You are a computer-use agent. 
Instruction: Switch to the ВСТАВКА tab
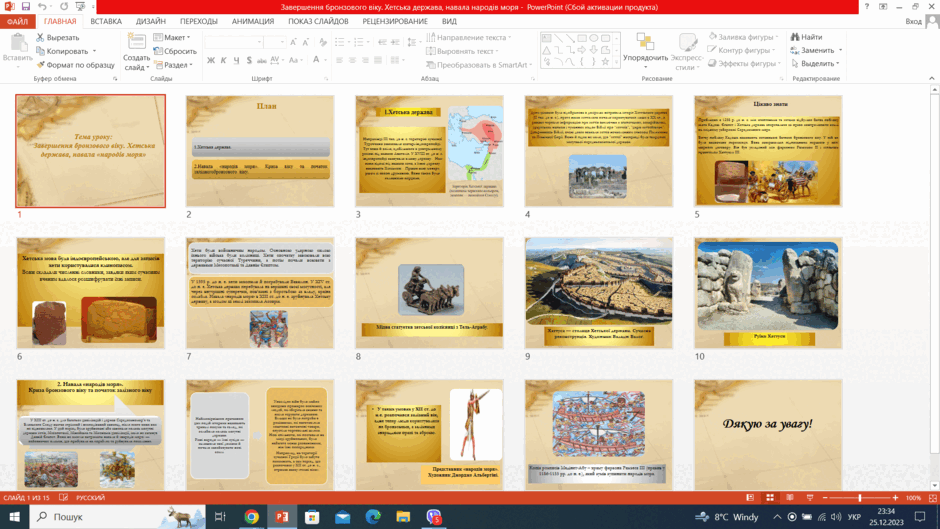[x=106, y=22]
